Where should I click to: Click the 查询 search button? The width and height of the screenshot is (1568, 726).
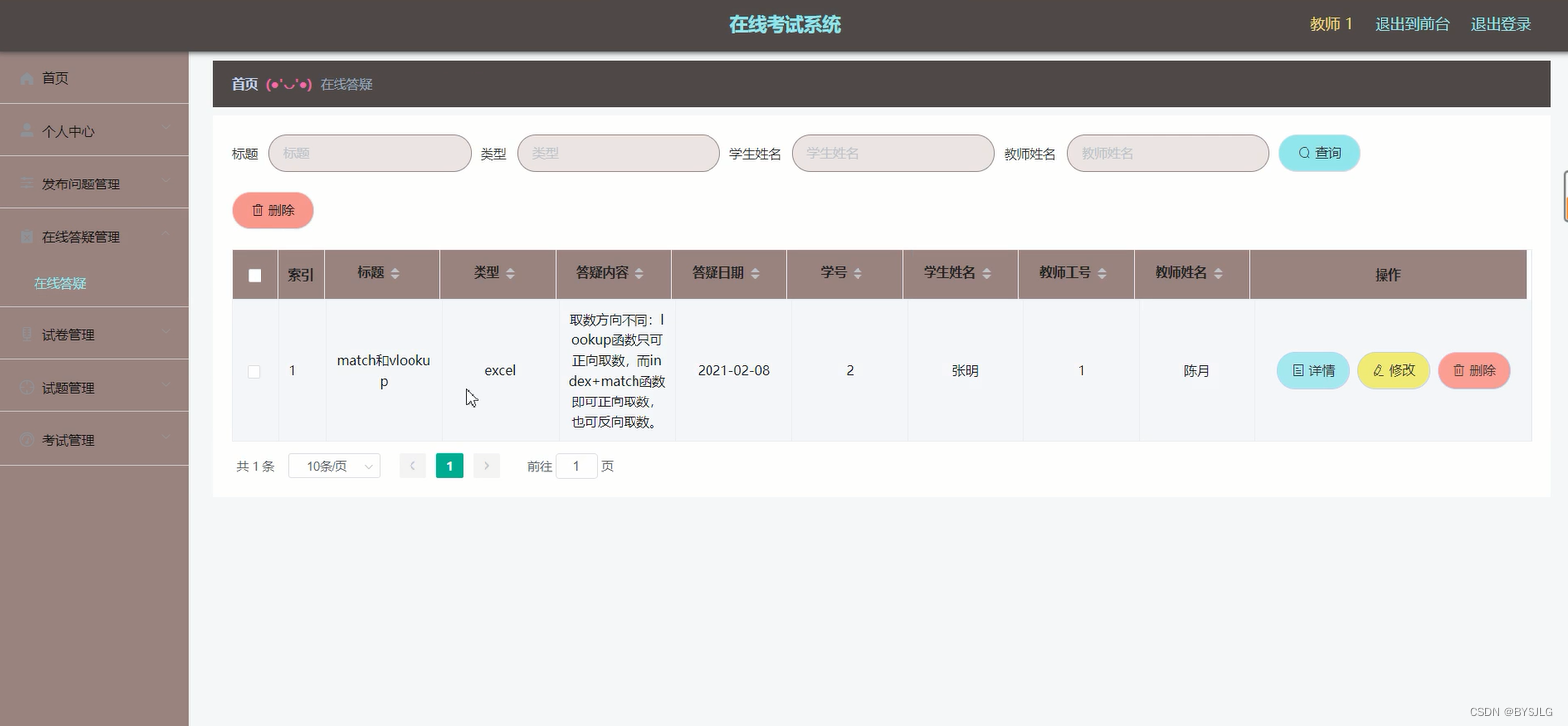[1319, 153]
